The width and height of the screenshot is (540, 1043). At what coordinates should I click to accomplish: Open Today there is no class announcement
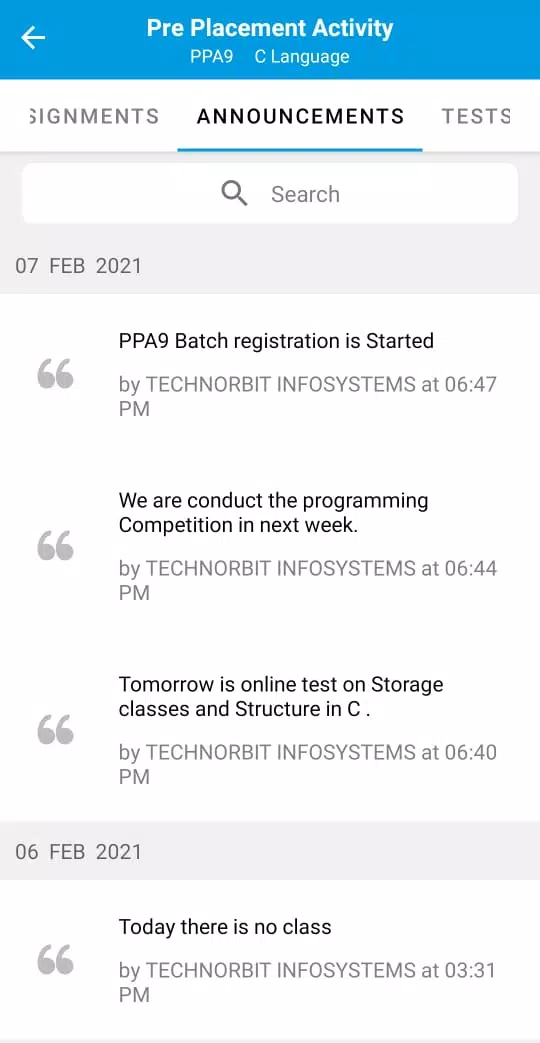[270, 960]
